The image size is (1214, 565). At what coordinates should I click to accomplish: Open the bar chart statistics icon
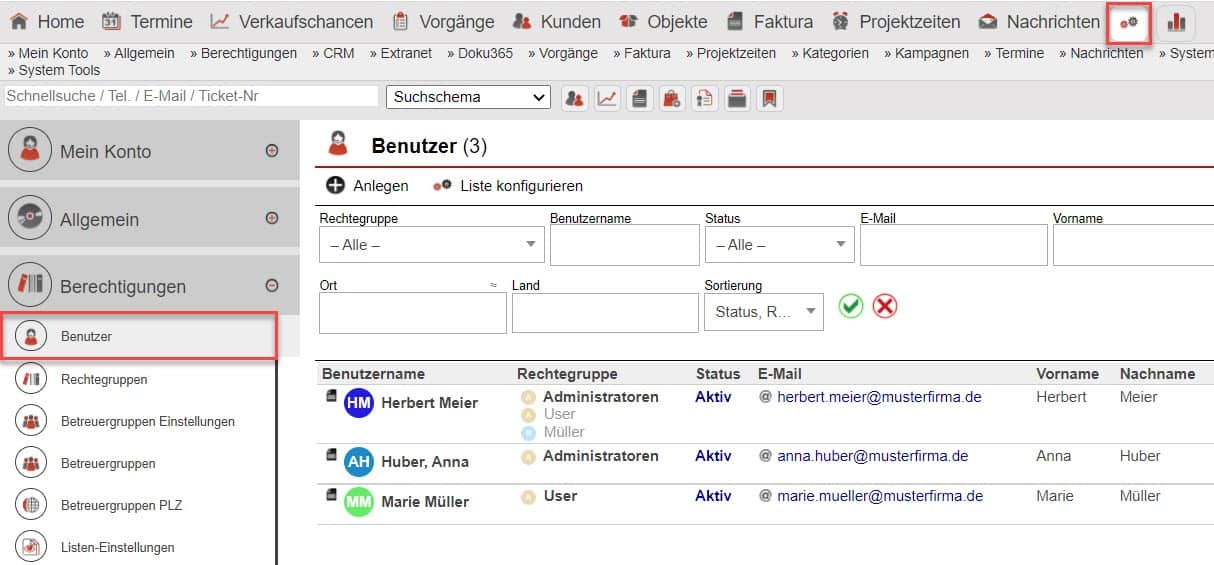tap(1177, 22)
